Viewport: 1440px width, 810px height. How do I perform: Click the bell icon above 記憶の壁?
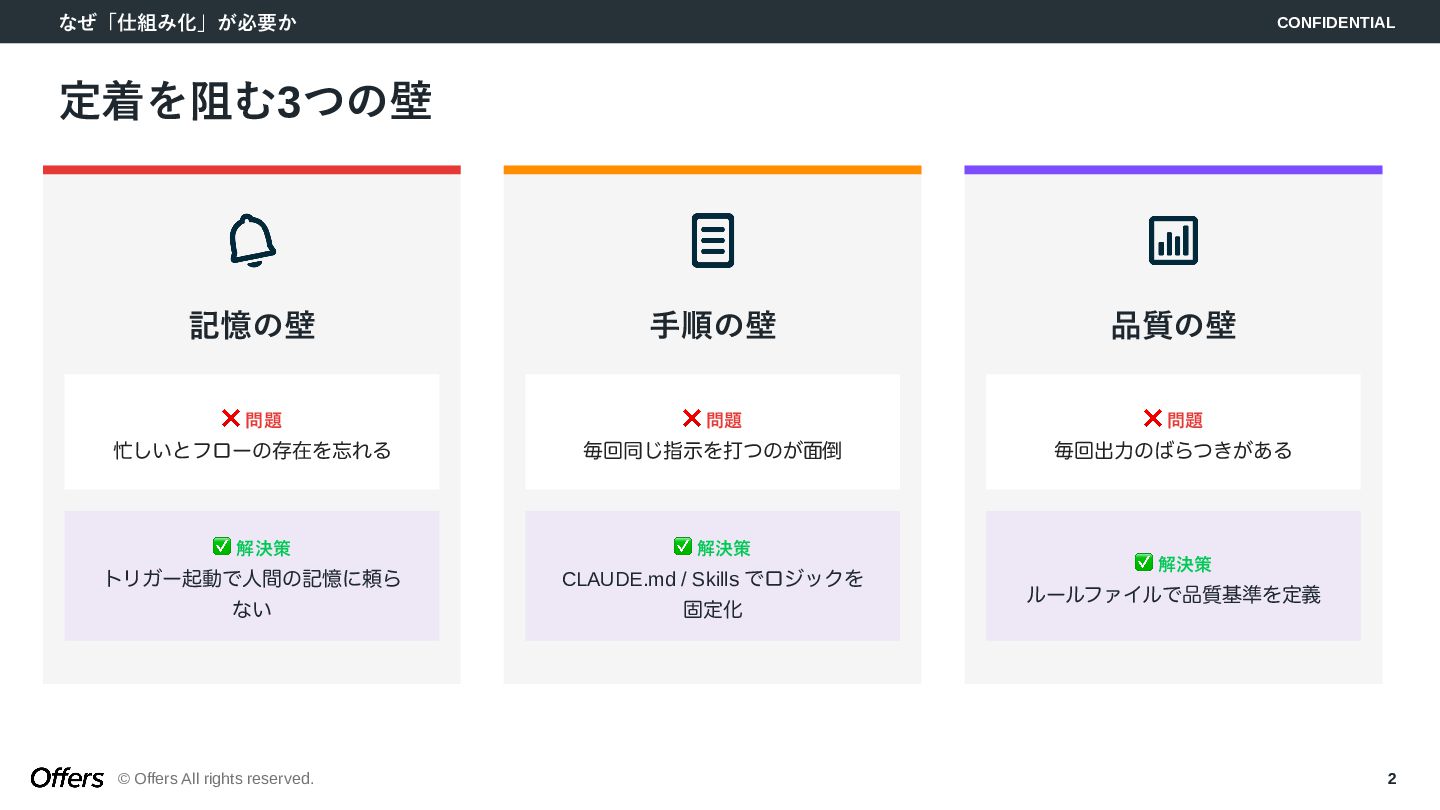(252, 240)
